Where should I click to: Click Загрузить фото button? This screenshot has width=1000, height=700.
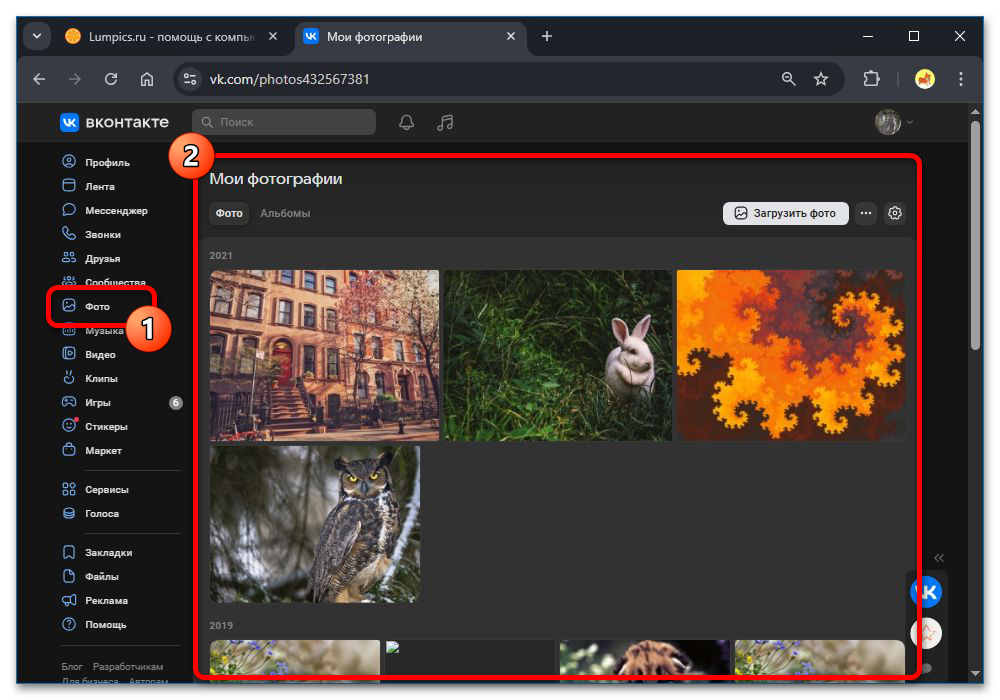[x=785, y=213]
